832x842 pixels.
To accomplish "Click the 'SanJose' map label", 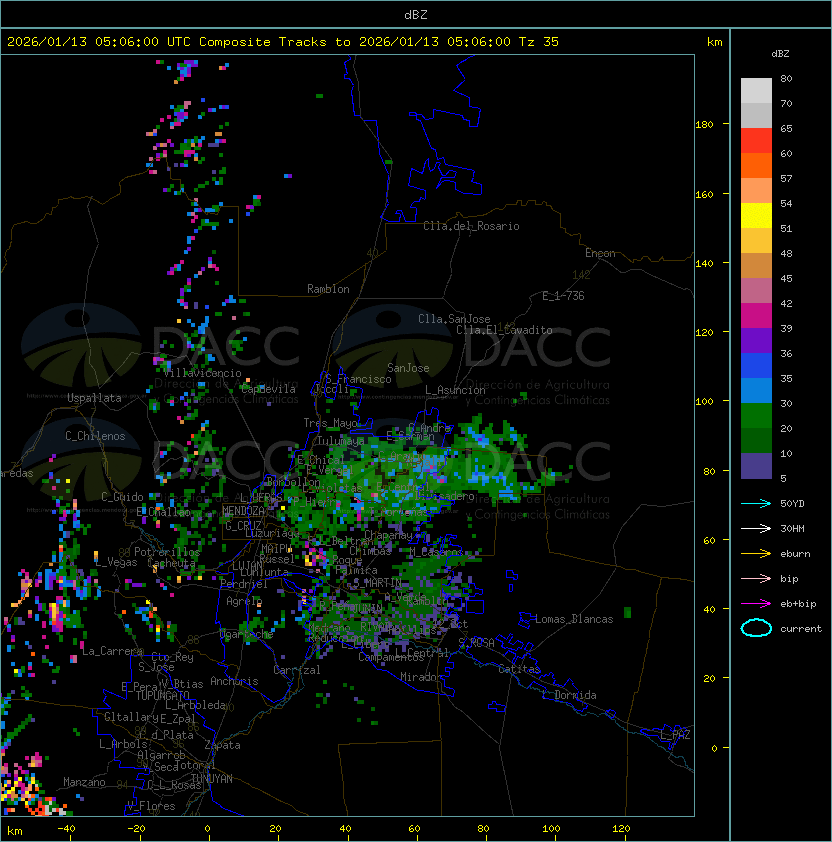I will pos(408,368).
